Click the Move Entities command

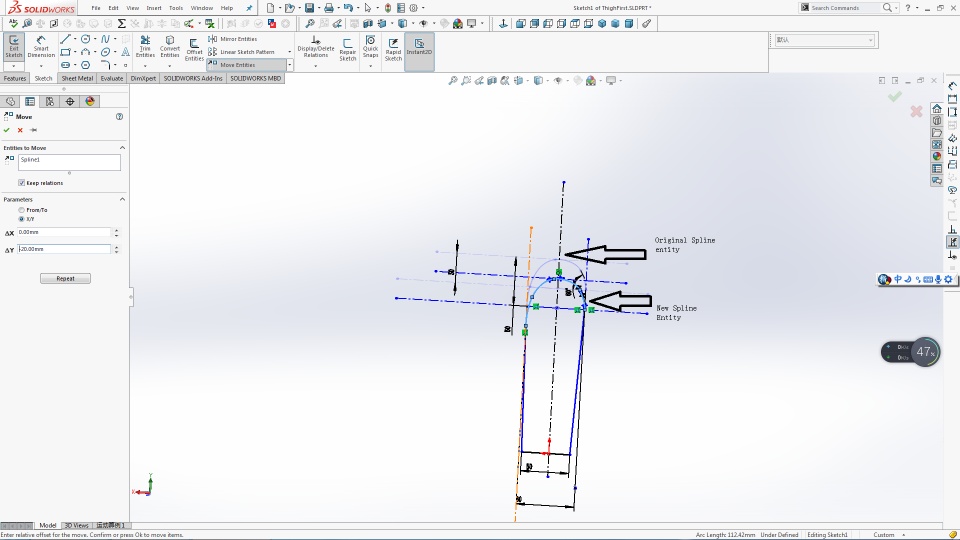pos(246,65)
